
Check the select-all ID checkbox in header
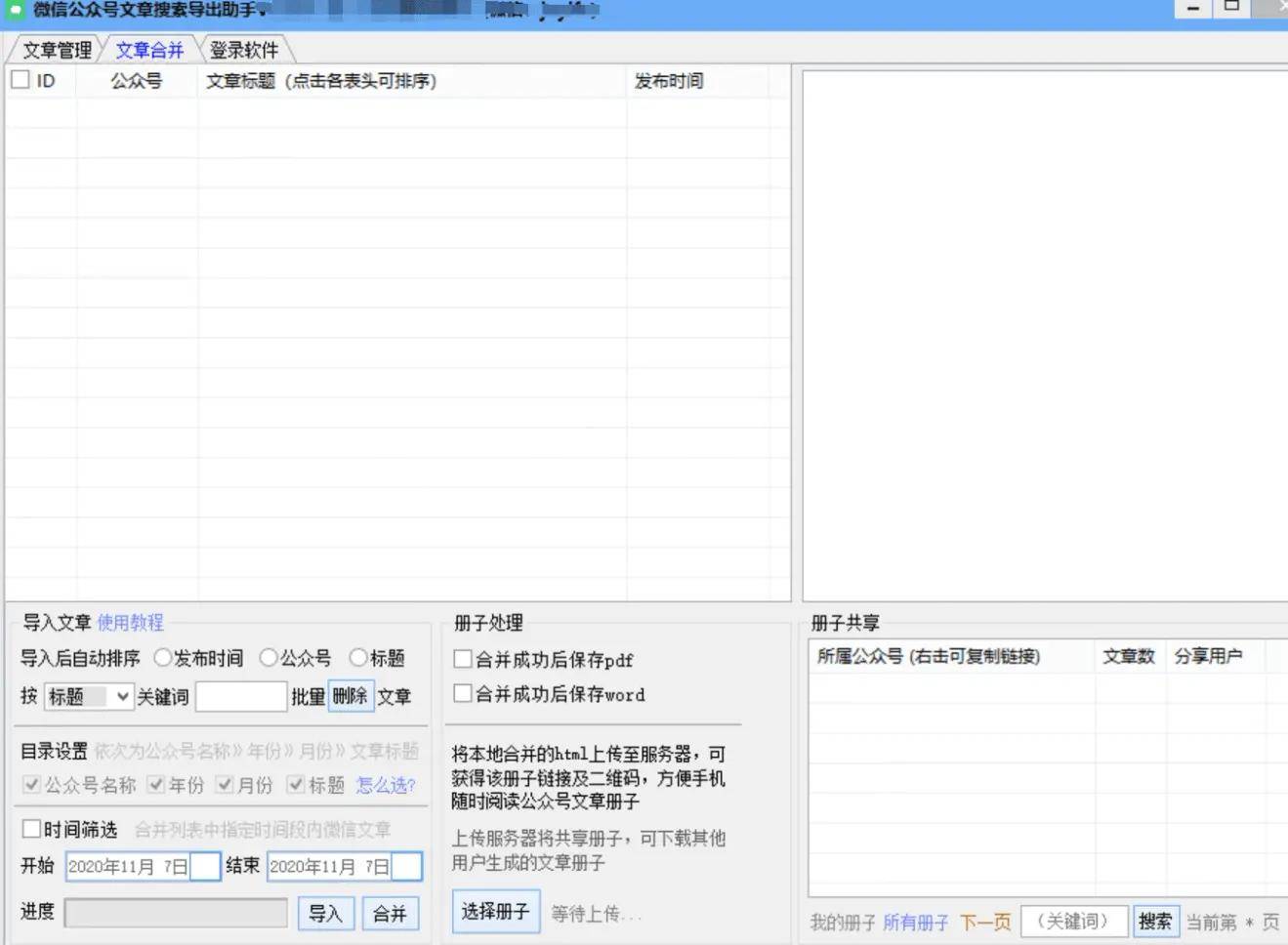click(21, 80)
